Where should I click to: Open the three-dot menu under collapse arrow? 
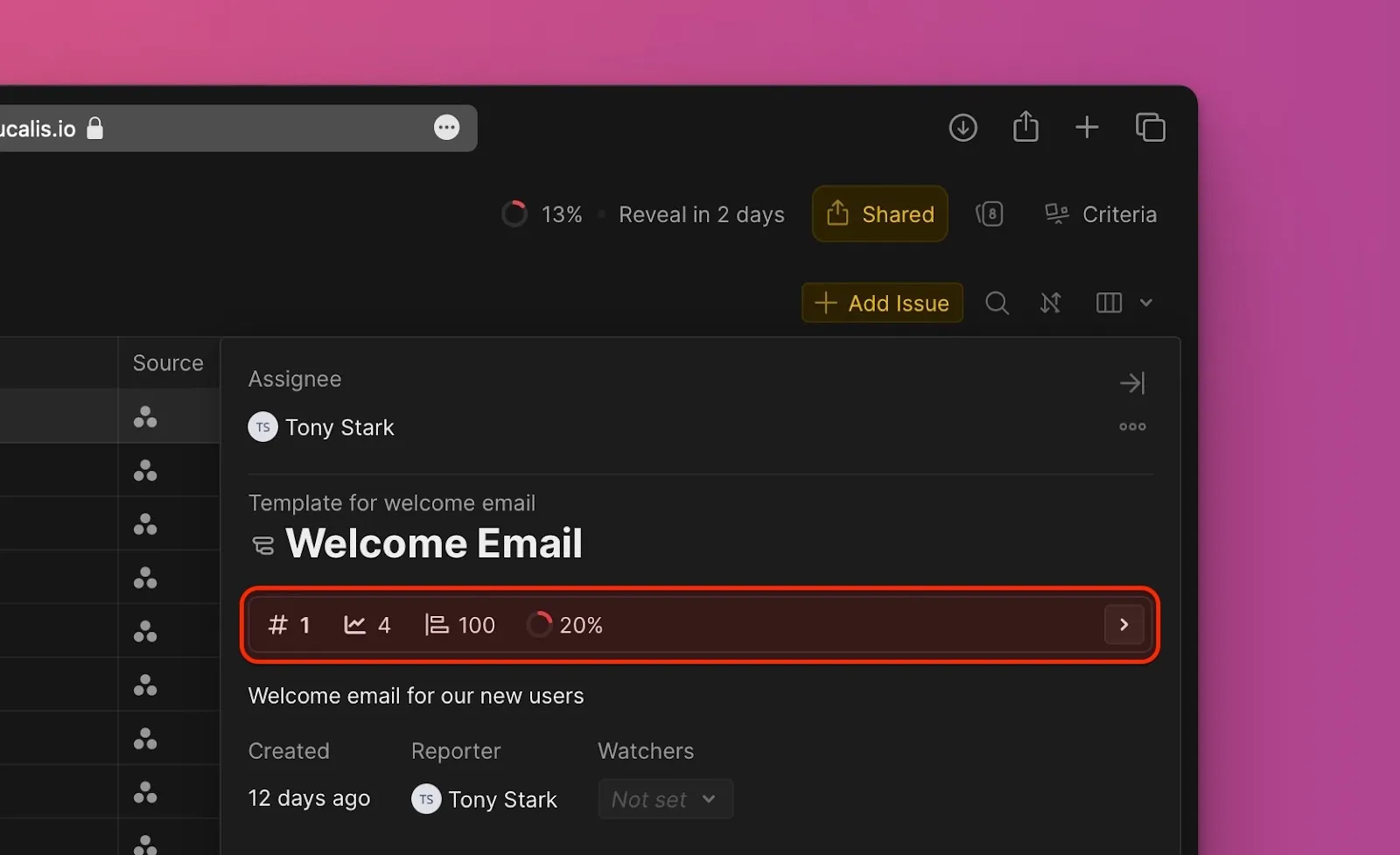pos(1131,427)
